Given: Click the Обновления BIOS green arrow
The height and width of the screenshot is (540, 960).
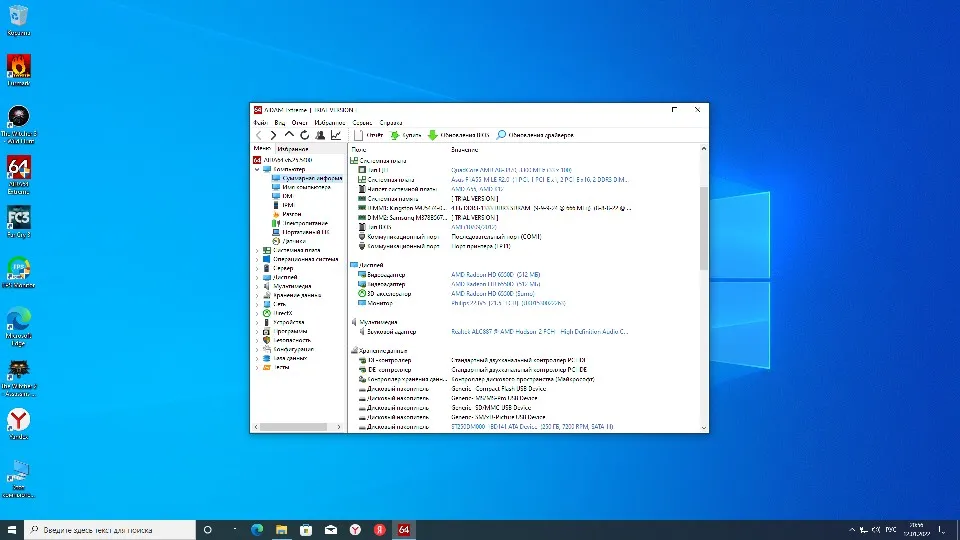Looking at the screenshot, I should [x=432, y=135].
